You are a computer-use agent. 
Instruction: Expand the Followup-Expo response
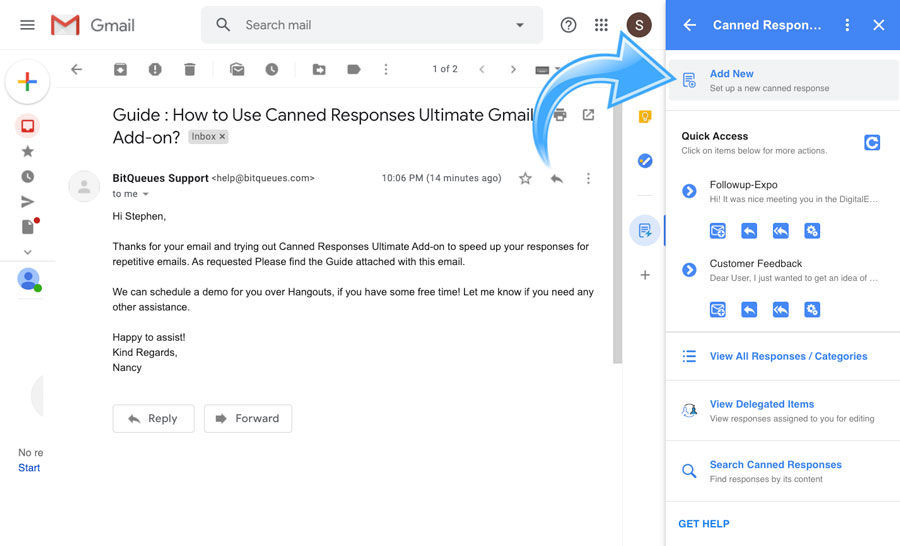(689, 191)
